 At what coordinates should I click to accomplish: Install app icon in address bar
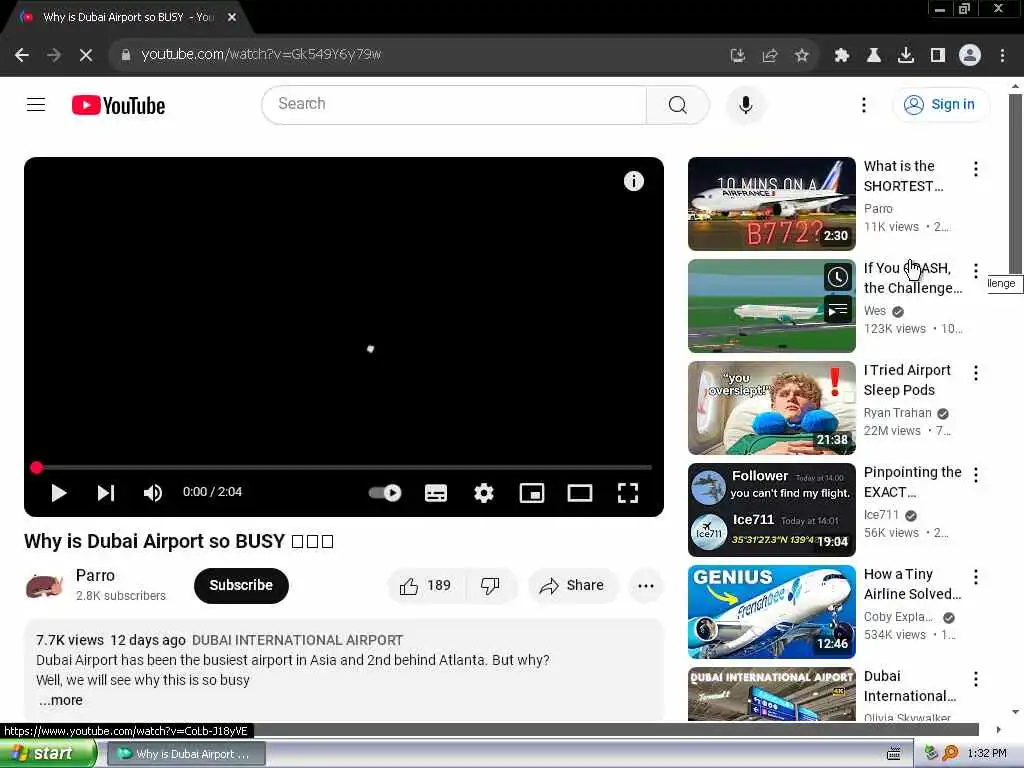pos(737,56)
